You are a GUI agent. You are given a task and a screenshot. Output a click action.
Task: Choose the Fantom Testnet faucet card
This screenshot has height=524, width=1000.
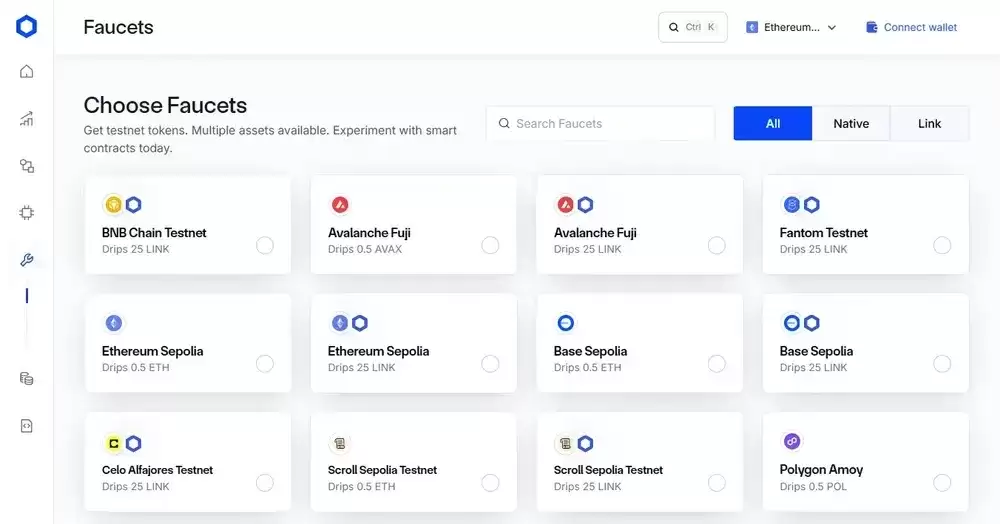point(865,226)
